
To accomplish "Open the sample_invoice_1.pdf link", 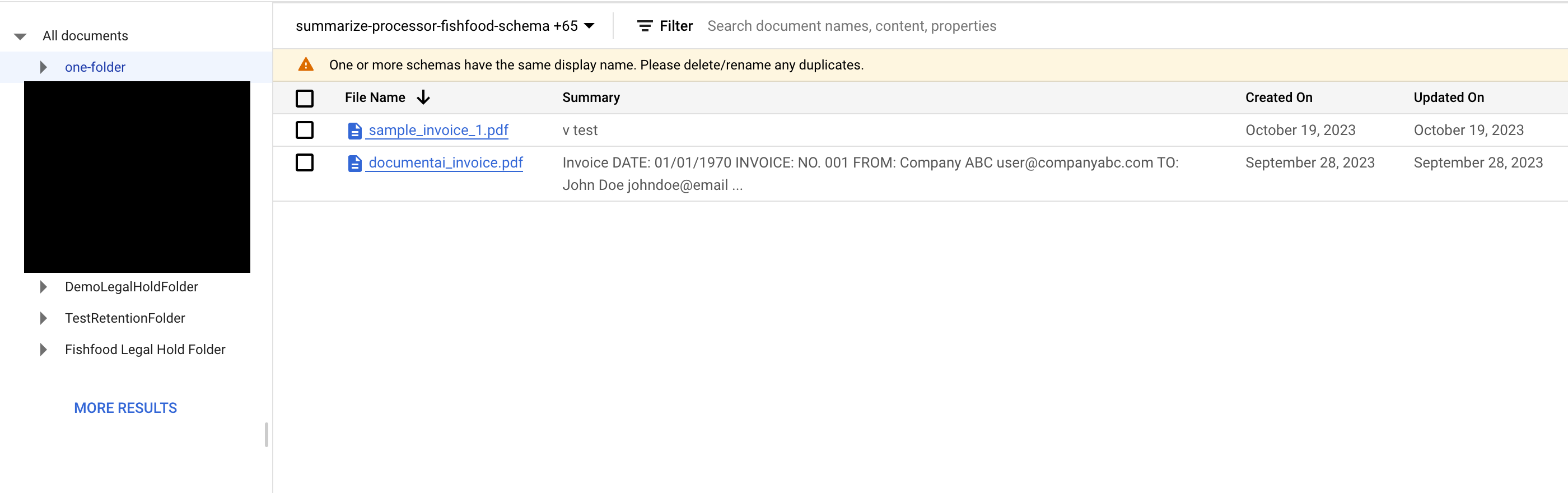I will click(438, 130).
